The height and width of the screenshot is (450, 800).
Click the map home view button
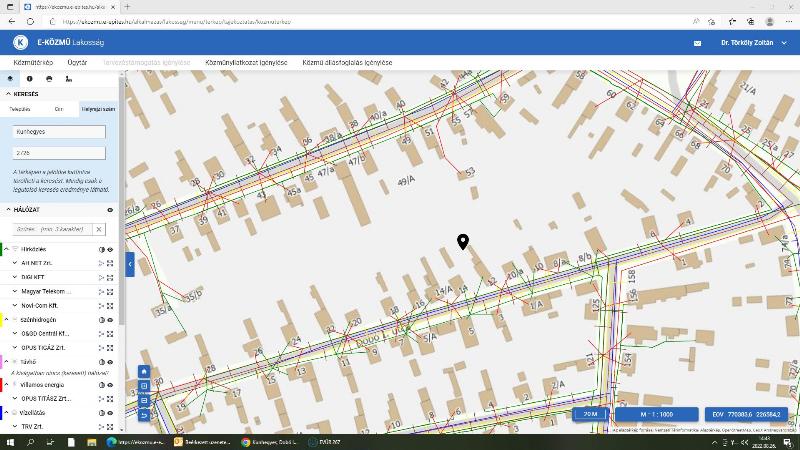[144, 371]
